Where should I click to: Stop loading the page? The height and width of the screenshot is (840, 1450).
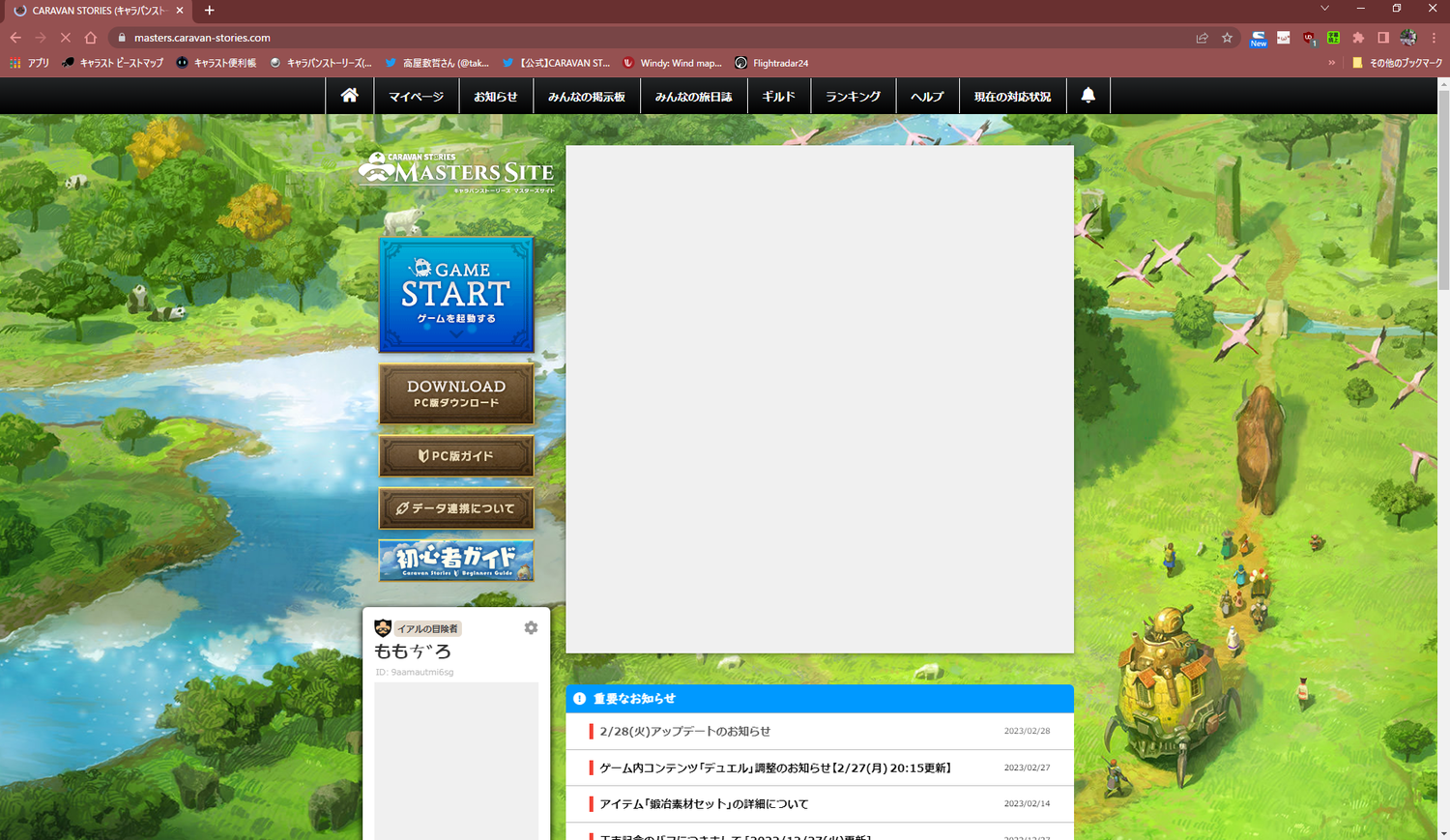pos(66,38)
